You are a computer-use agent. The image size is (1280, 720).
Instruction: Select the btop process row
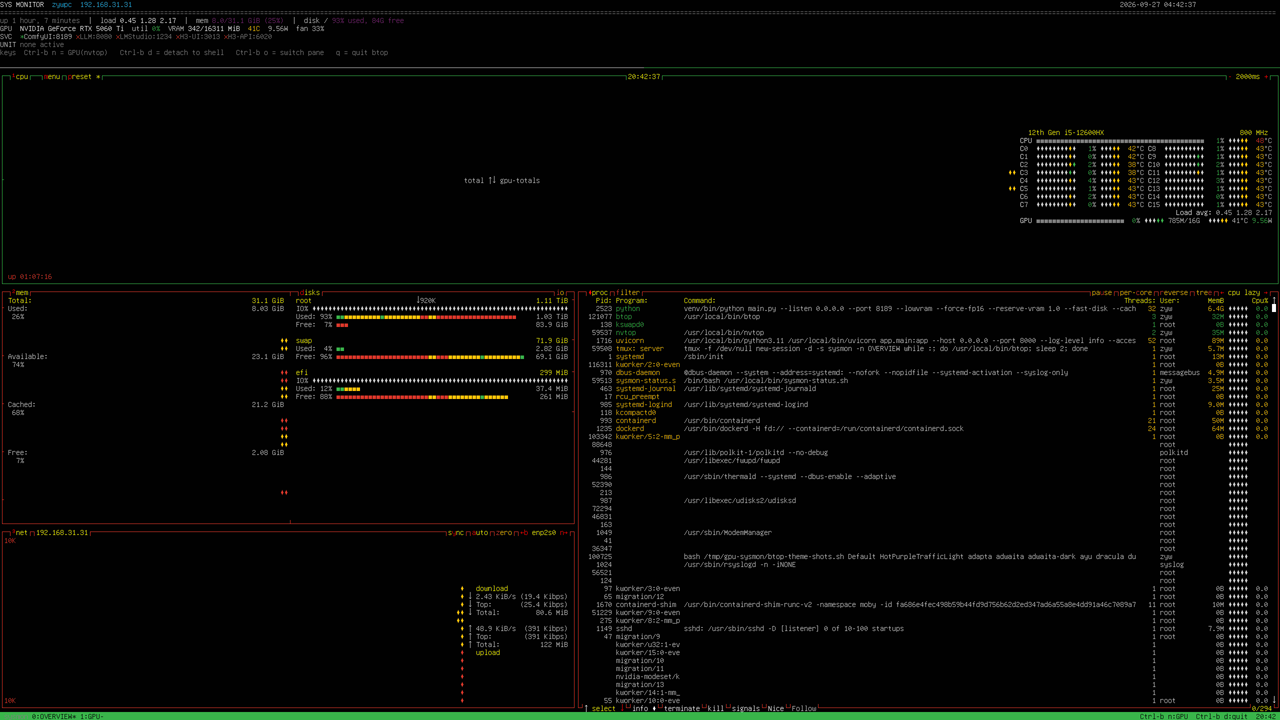tap(930, 317)
